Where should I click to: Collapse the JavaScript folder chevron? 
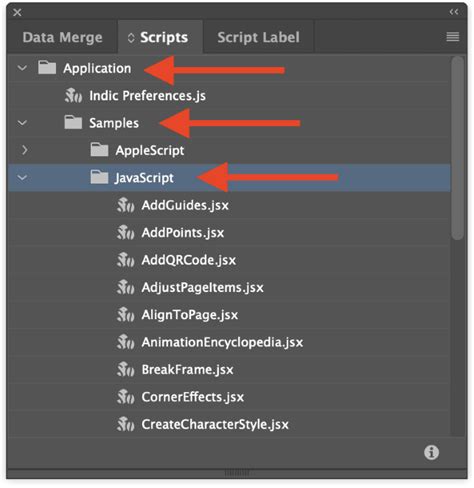click(22, 178)
